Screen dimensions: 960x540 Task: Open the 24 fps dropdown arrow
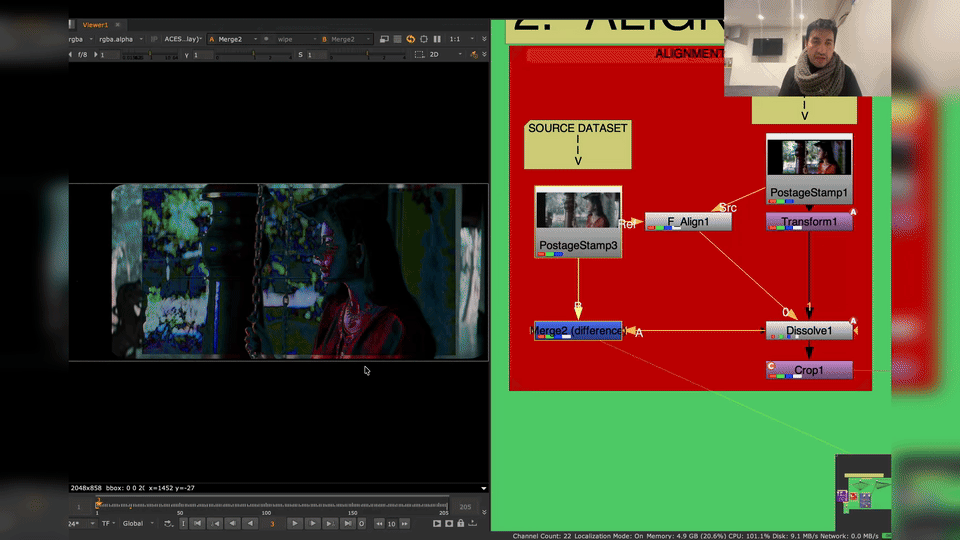point(92,524)
